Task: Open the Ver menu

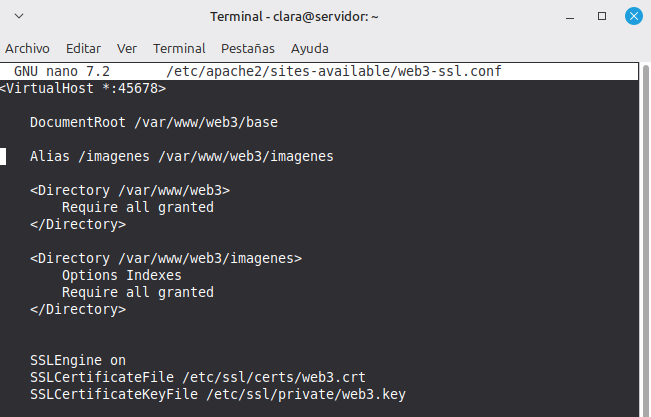Action: pyautogui.click(x=127, y=48)
